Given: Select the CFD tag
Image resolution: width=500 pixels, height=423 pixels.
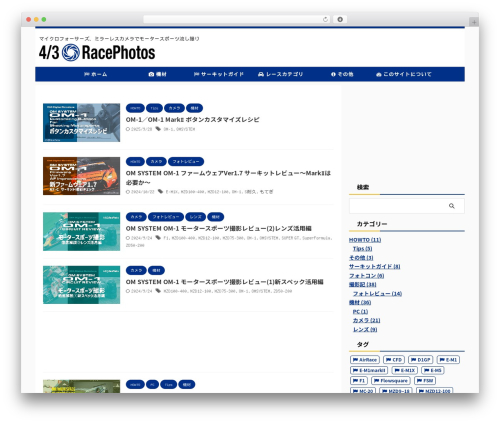Looking at the screenshot, I should click(394, 360).
